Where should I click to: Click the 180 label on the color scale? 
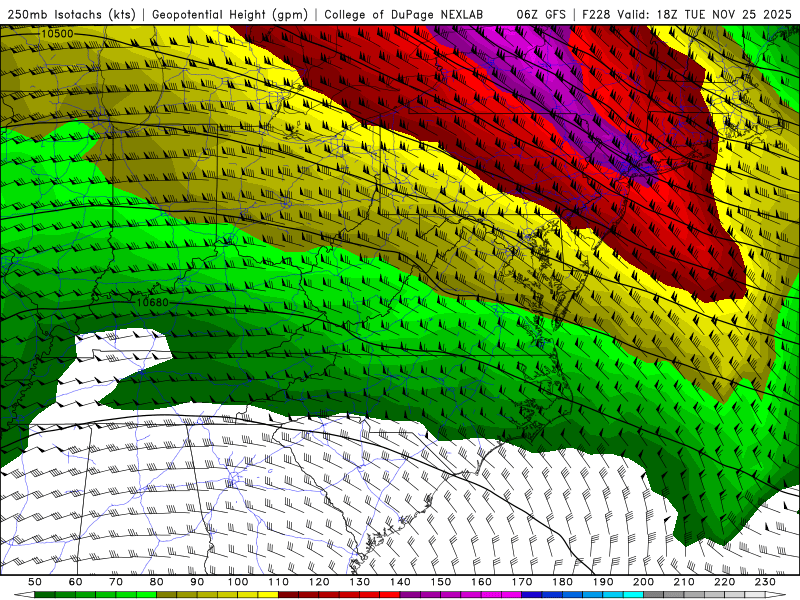pyautogui.click(x=562, y=582)
